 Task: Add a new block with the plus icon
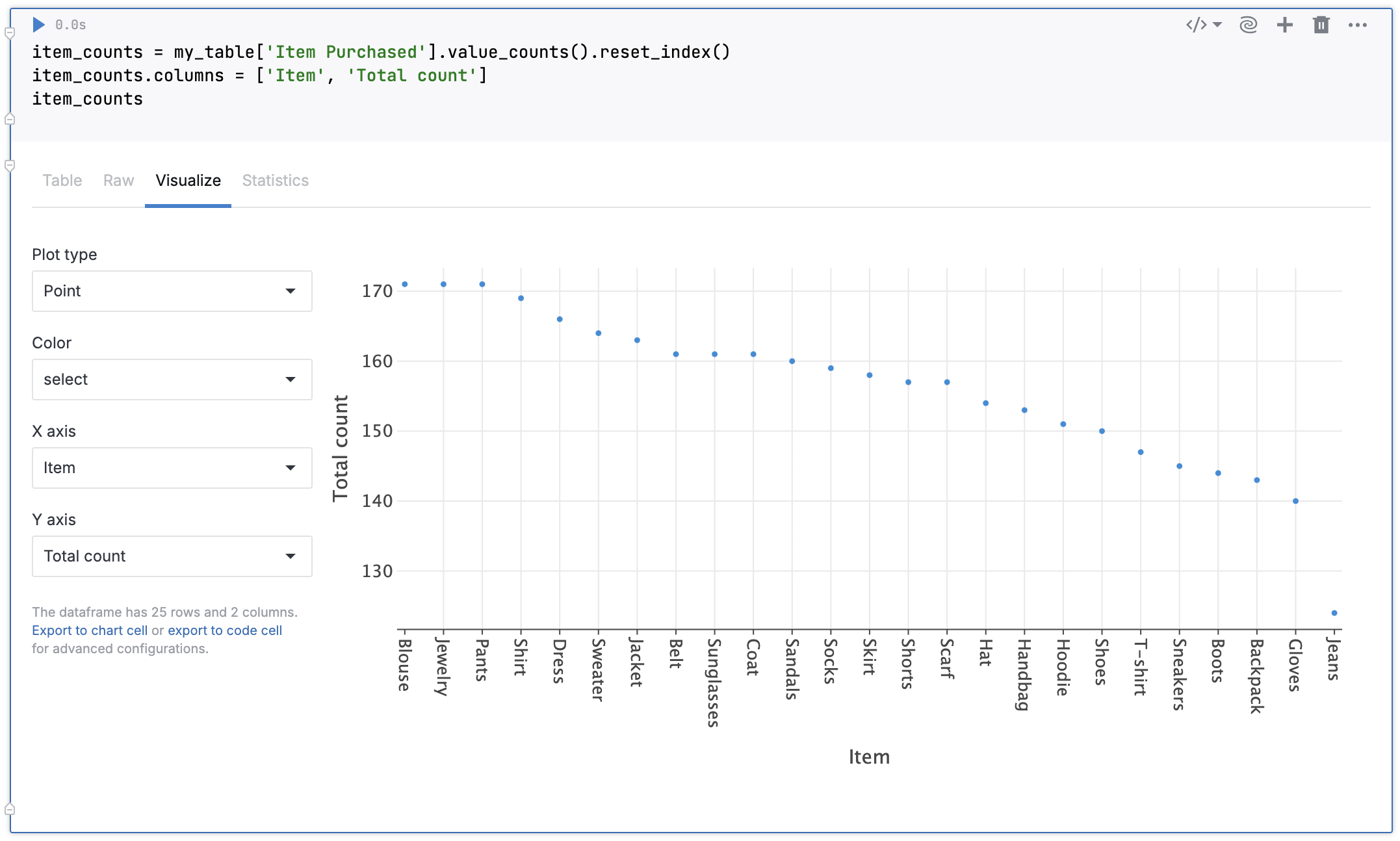1284,25
